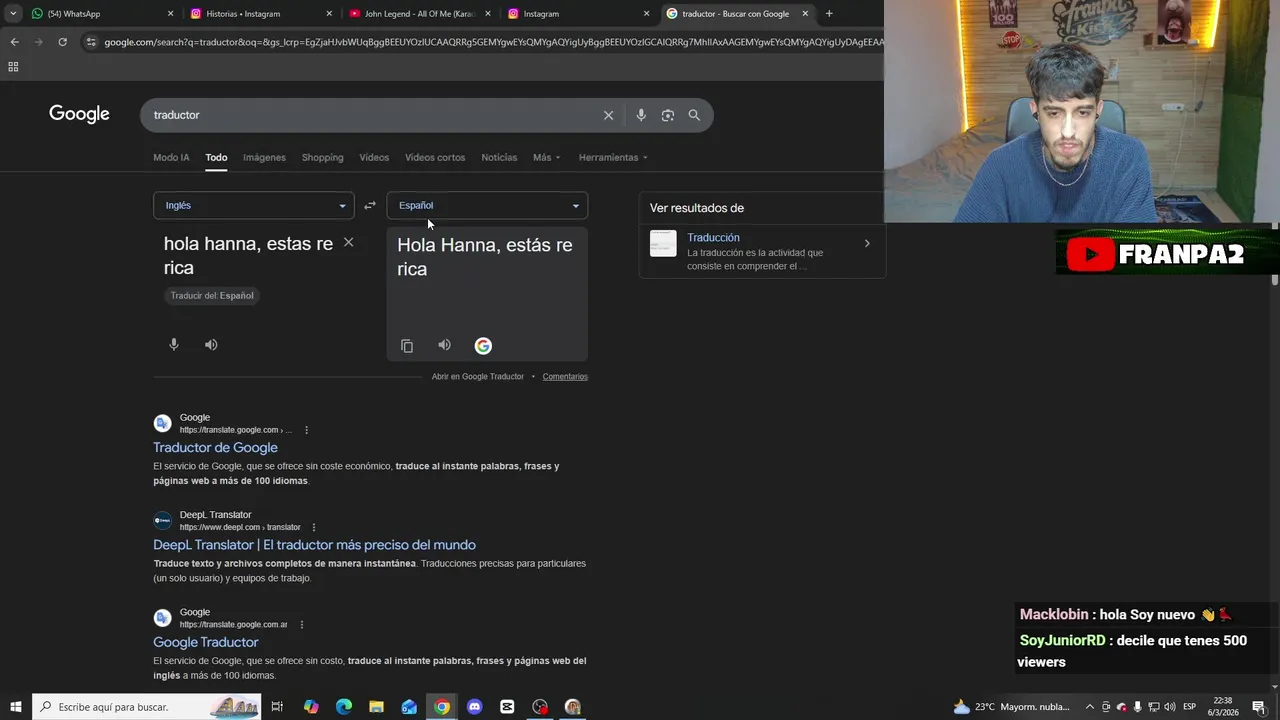Image resolution: width=1280 pixels, height=720 pixels.
Task: Open Google Lens image search
Action: [x=668, y=115]
